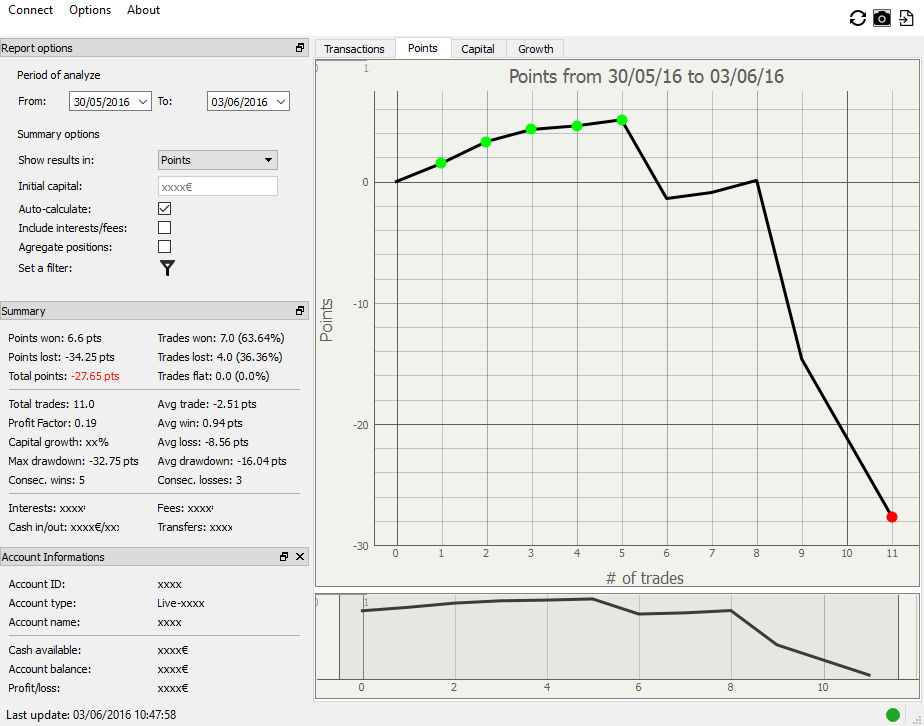Viewport: 924px width, 726px height.
Task: Click Avg drawdown -16.04 pts text
Action: (x=222, y=461)
